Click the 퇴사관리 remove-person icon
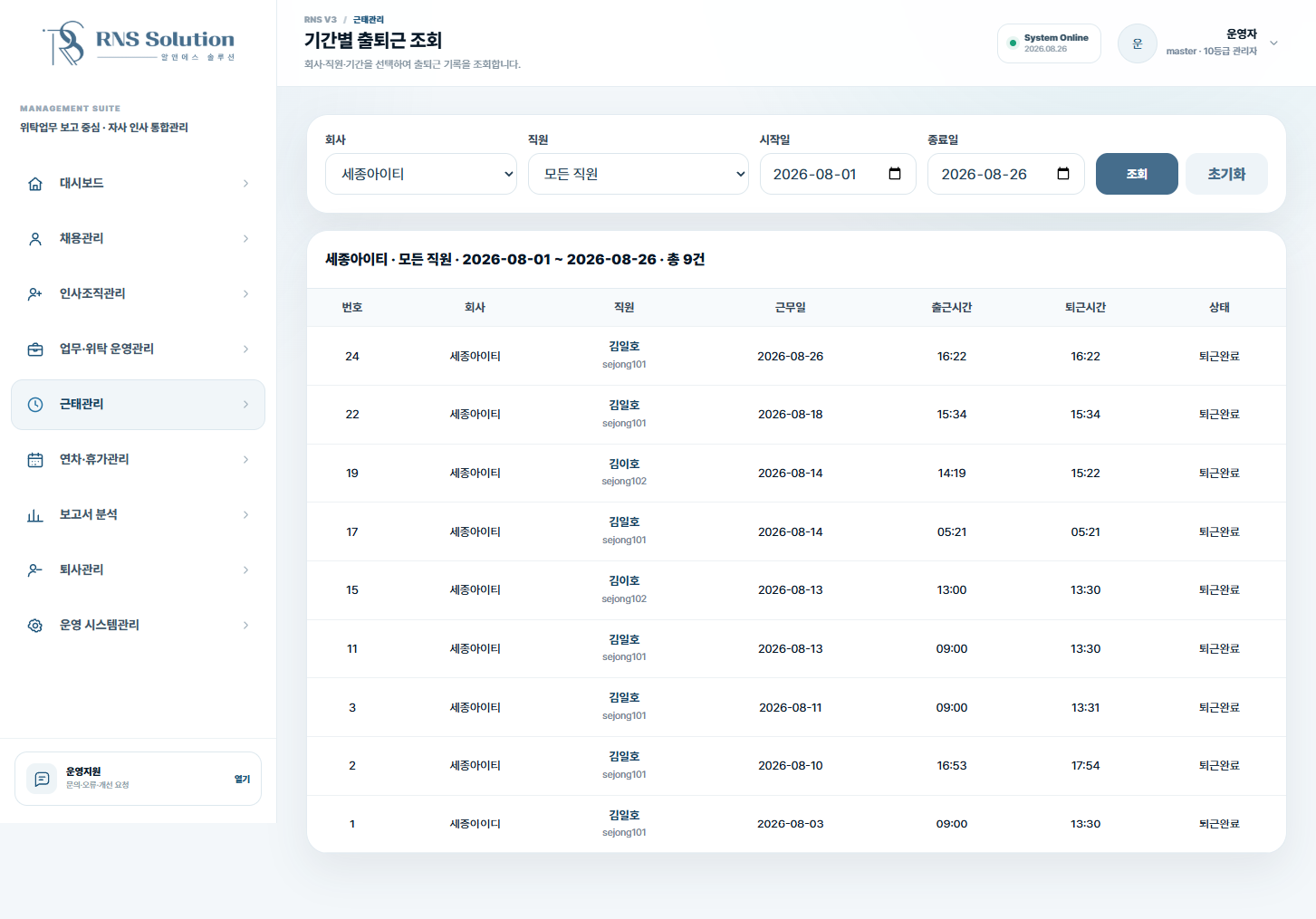 pyautogui.click(x=35, y=570)
